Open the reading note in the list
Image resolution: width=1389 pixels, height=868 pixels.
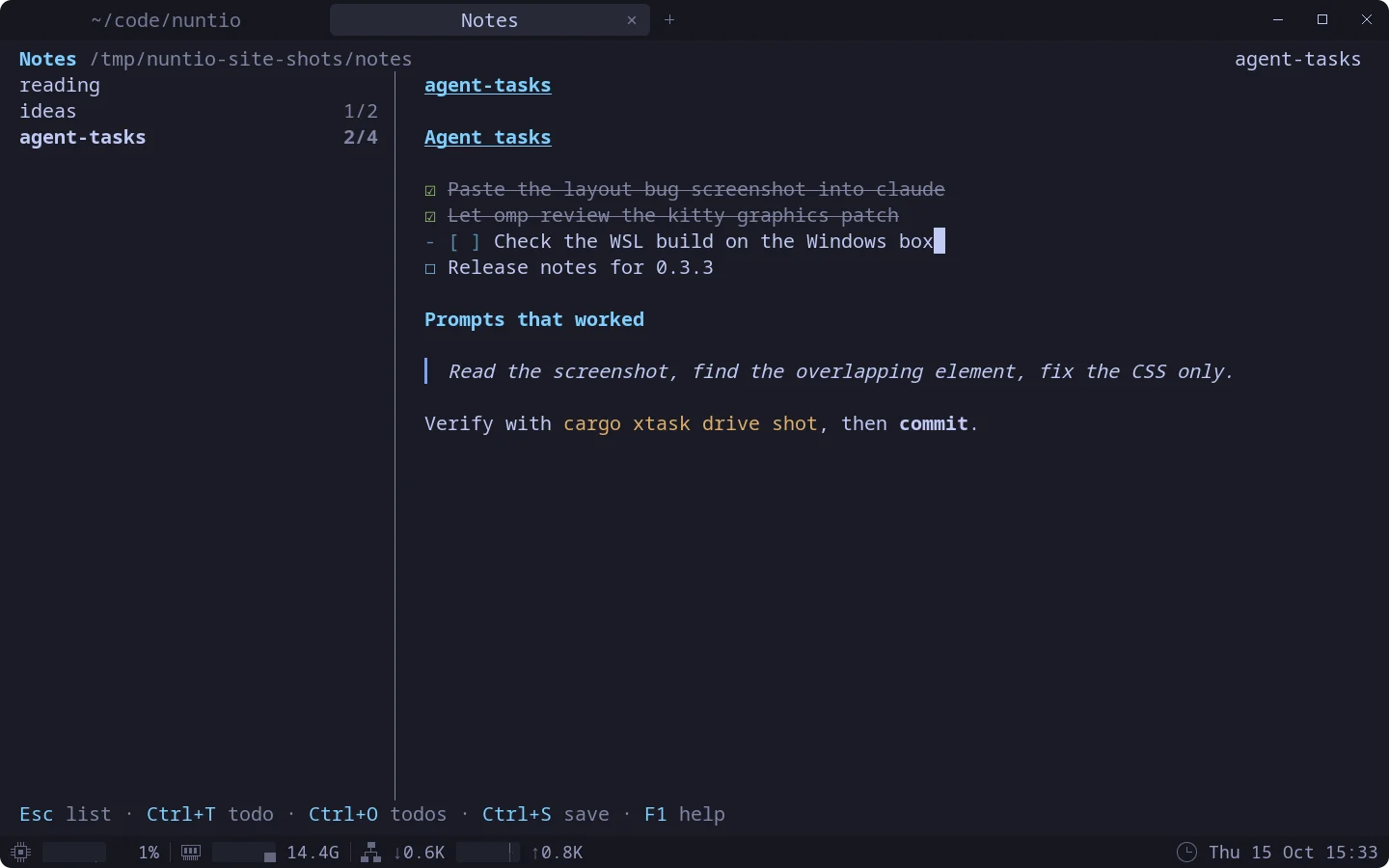(199, 86)
